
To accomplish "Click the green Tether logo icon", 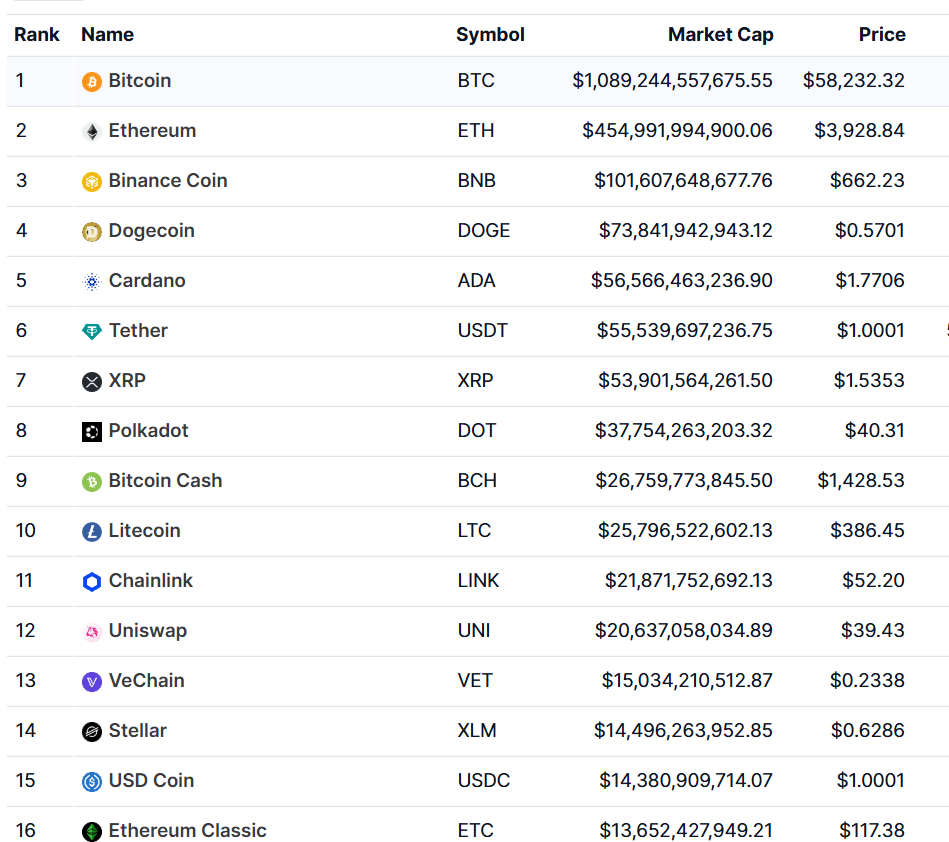I will pos(92,332).
